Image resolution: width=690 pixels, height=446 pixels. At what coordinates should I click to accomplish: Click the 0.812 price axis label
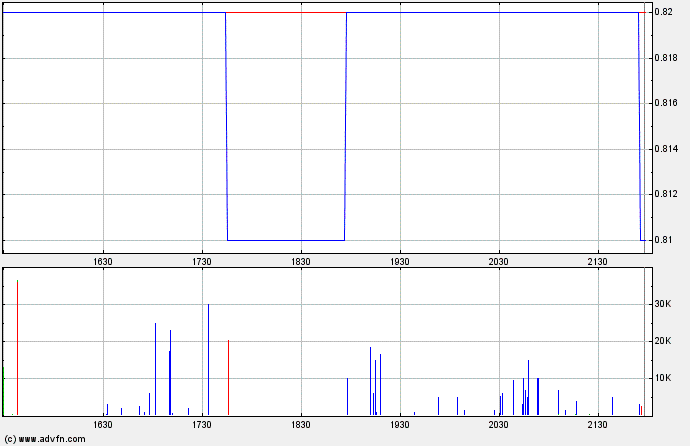pos(670,194)
